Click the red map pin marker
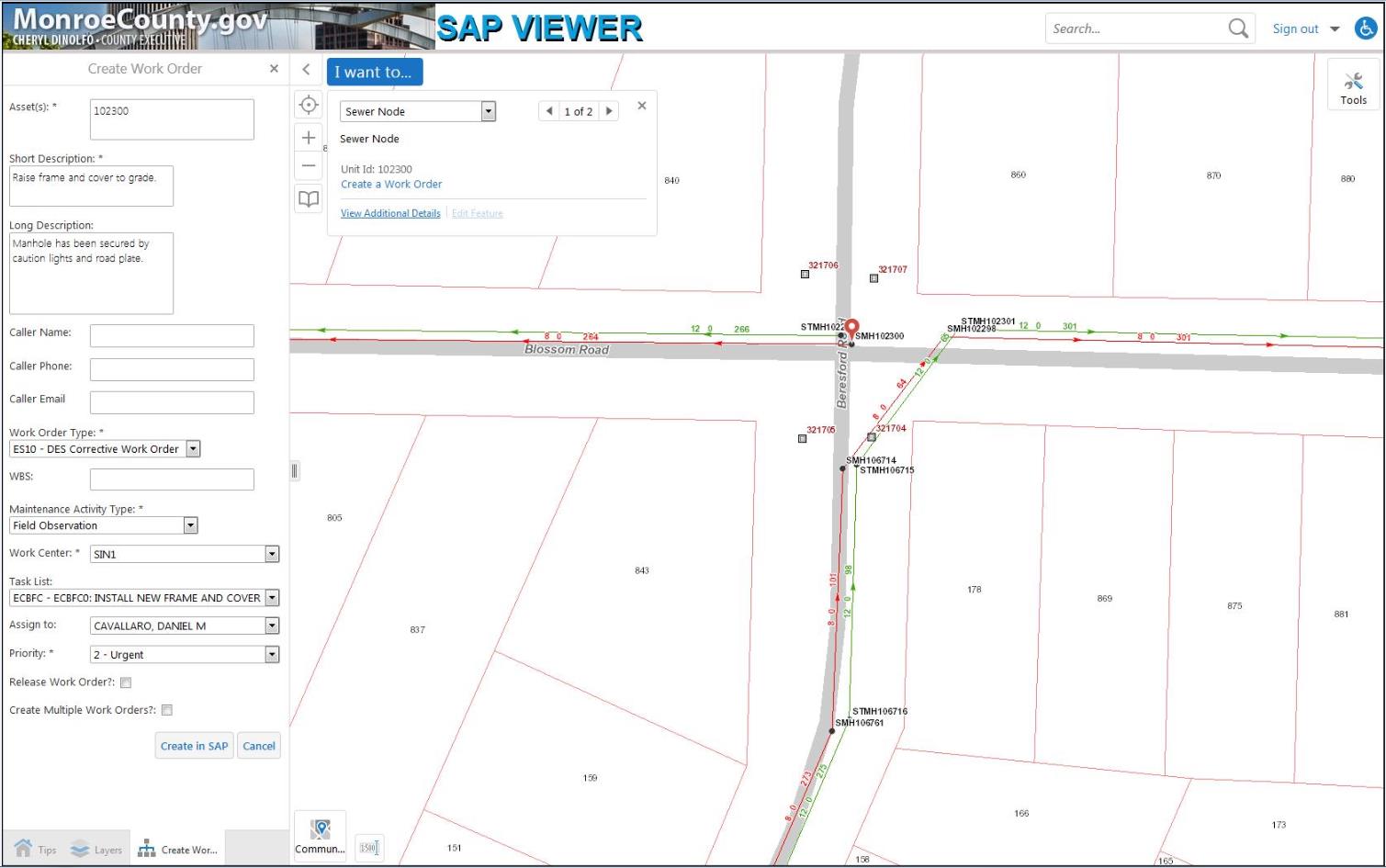Screen dimensions: 1386x868 (x=851, y=329)
